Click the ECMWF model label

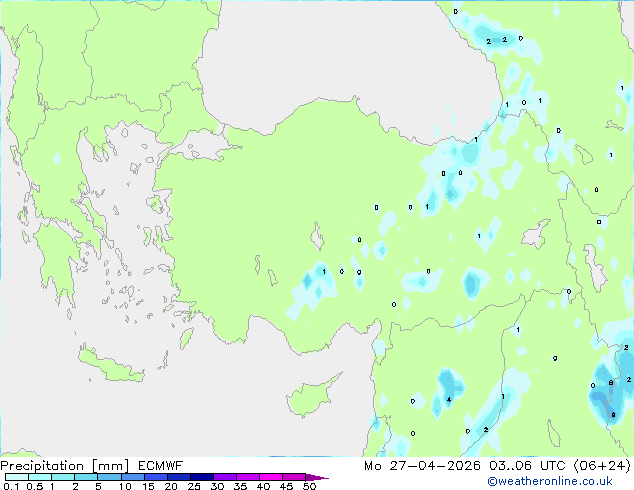161,466
